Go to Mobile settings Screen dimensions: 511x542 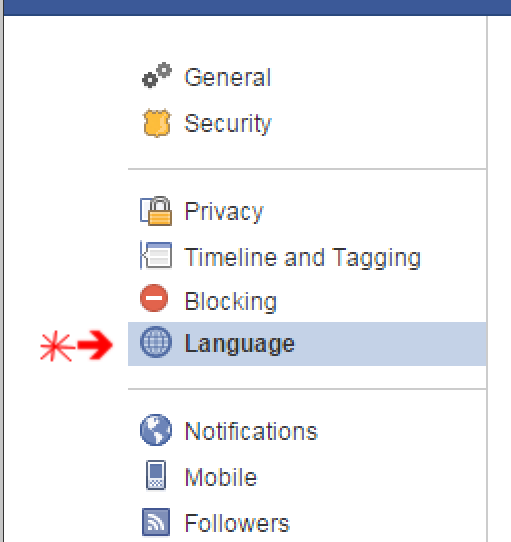(x=221, y=477)
